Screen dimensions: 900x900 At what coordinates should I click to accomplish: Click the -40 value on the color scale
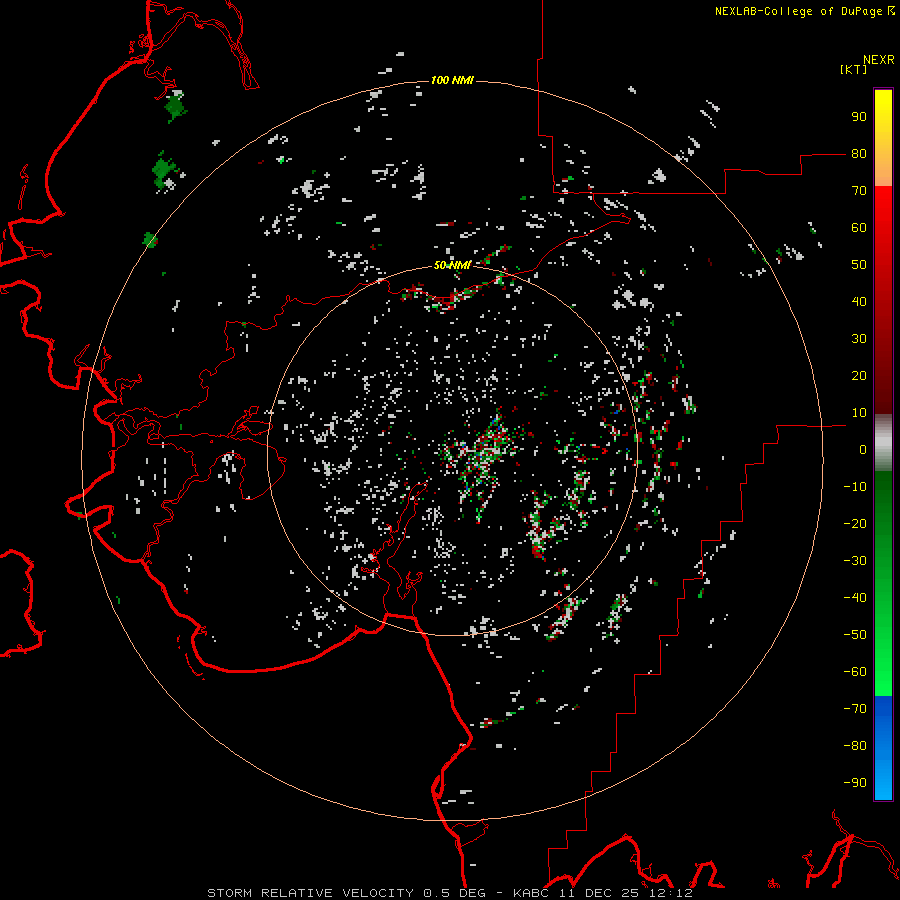(855, 598)
